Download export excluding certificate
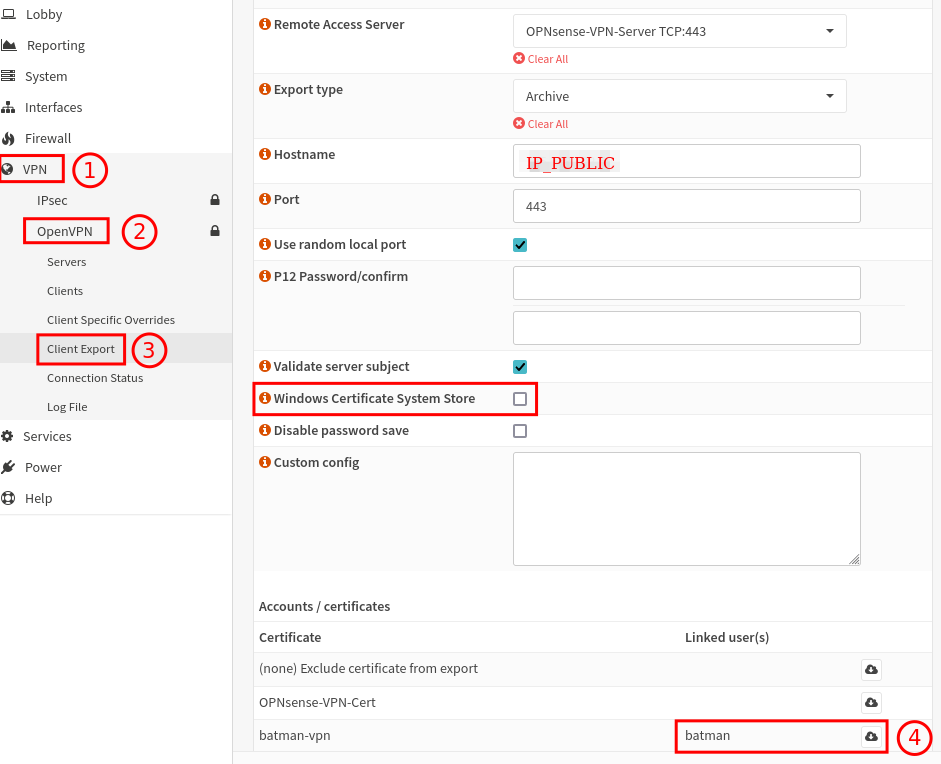This screenshot has height=764, width=941. (871, 669)
